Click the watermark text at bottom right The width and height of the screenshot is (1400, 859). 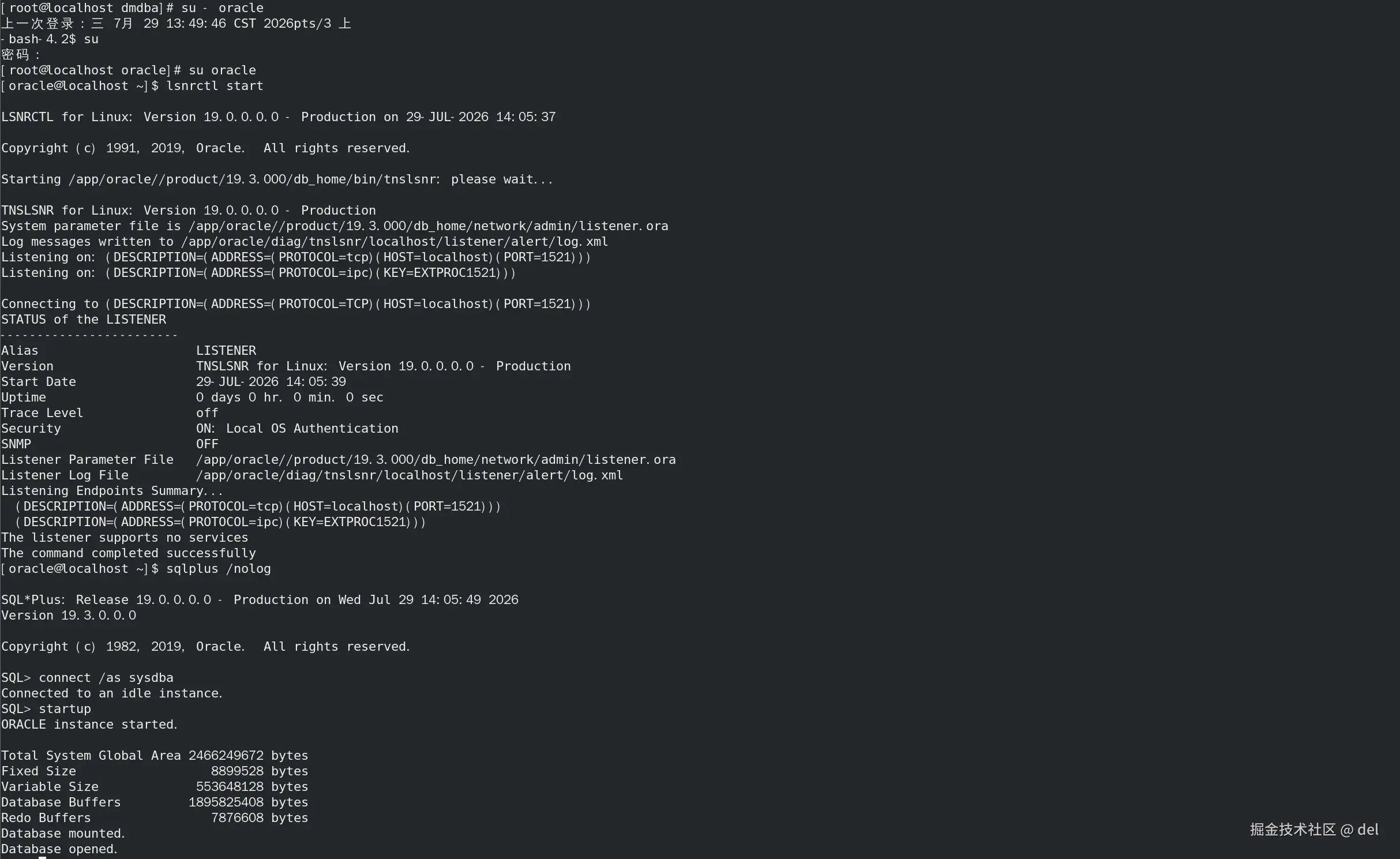[1314, 830]
